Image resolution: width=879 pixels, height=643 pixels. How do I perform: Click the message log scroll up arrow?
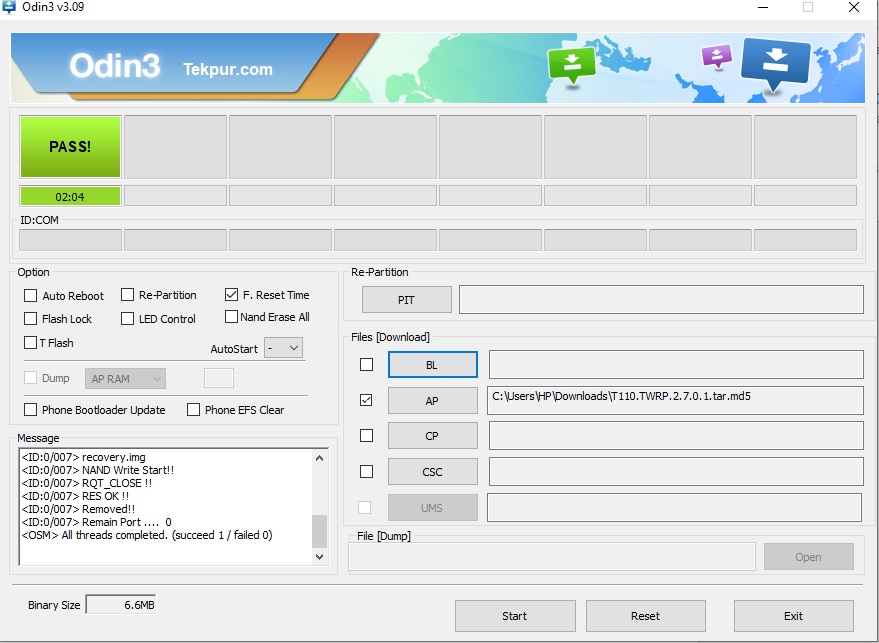pos(320,458)
